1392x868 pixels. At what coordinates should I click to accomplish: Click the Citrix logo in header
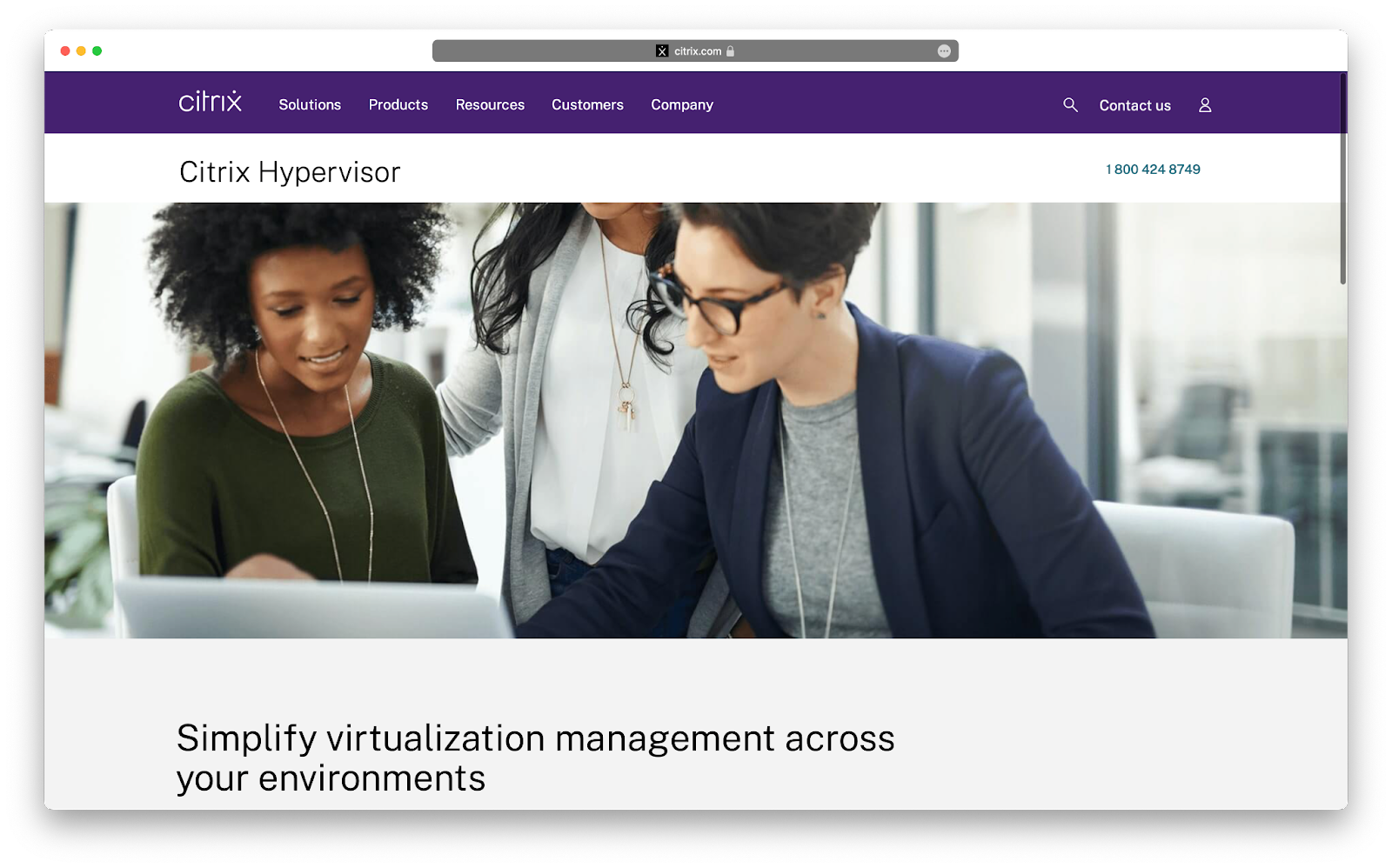click(x=210, y=103)
